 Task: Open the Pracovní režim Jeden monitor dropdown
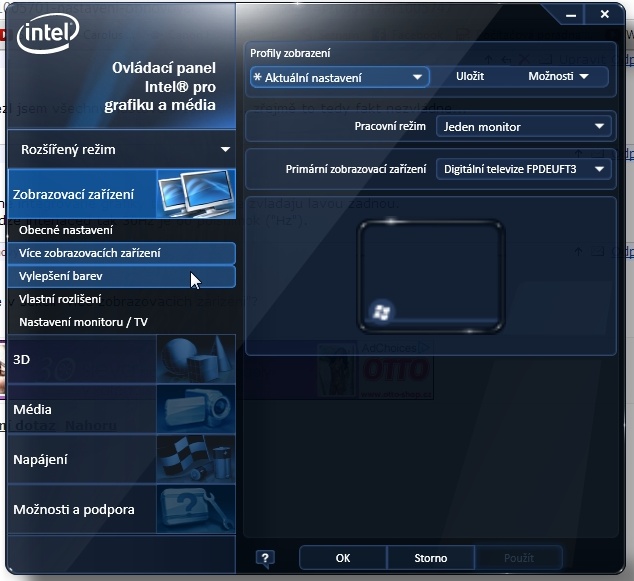[x=524, y=127]
